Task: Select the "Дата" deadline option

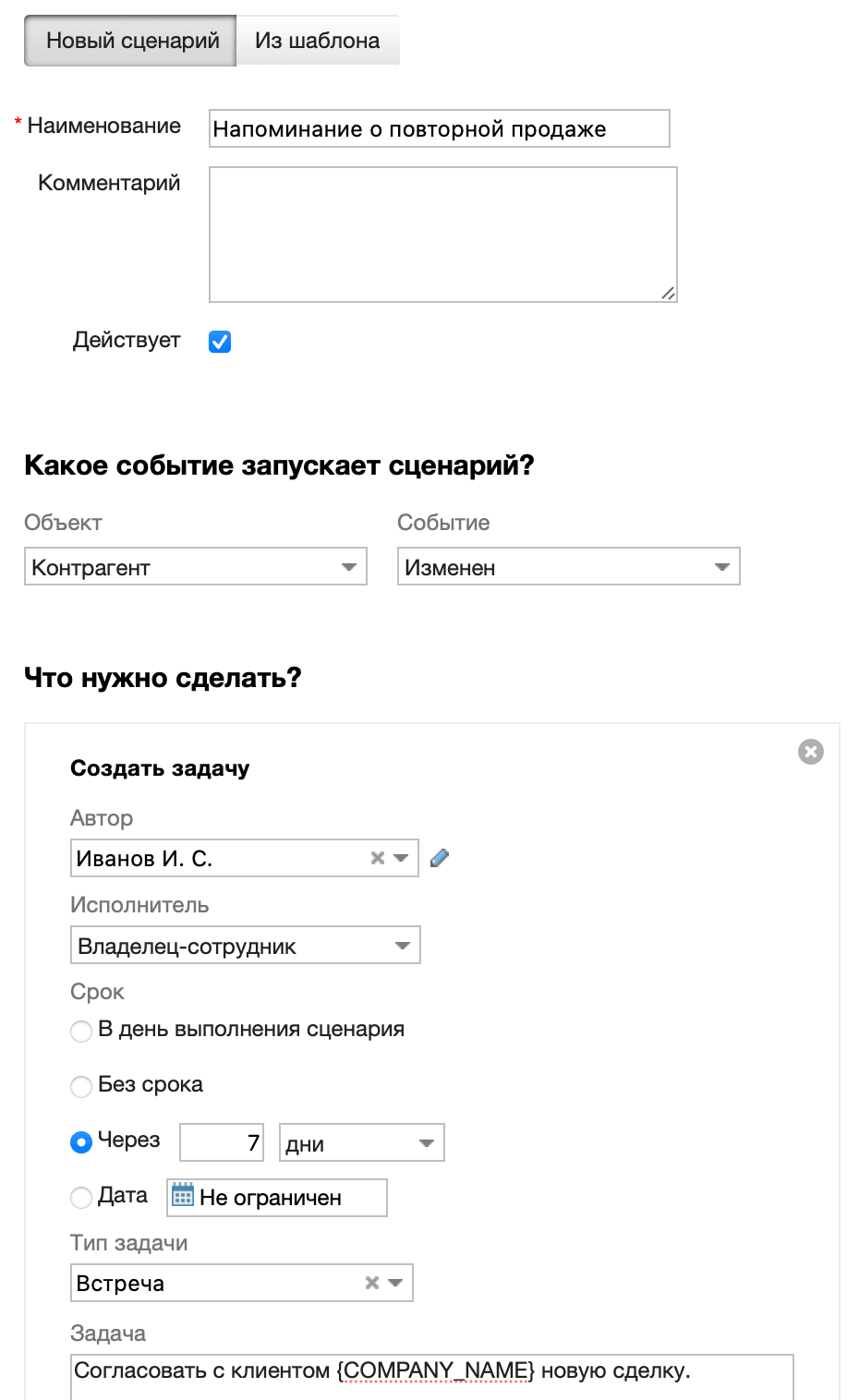Action: click(80, 1197)
